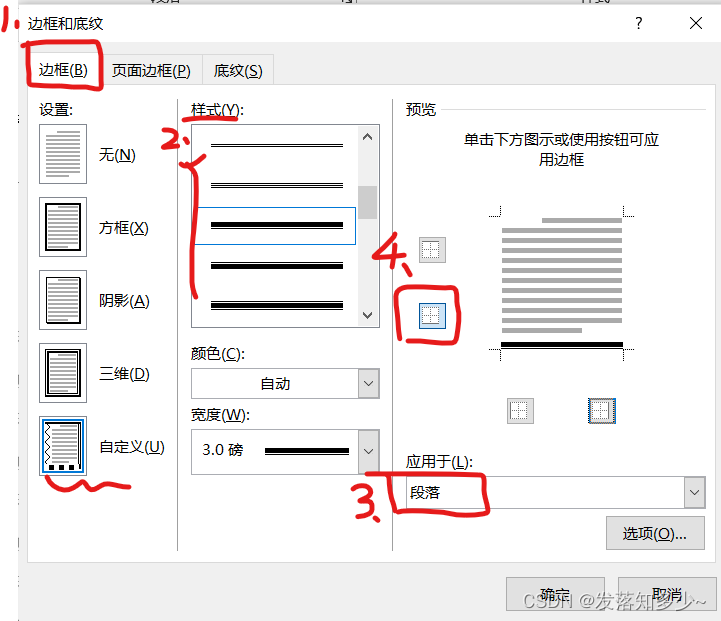Click the 确定 OK button
Viewport: 721px width, 621px height.
point(555,594)
